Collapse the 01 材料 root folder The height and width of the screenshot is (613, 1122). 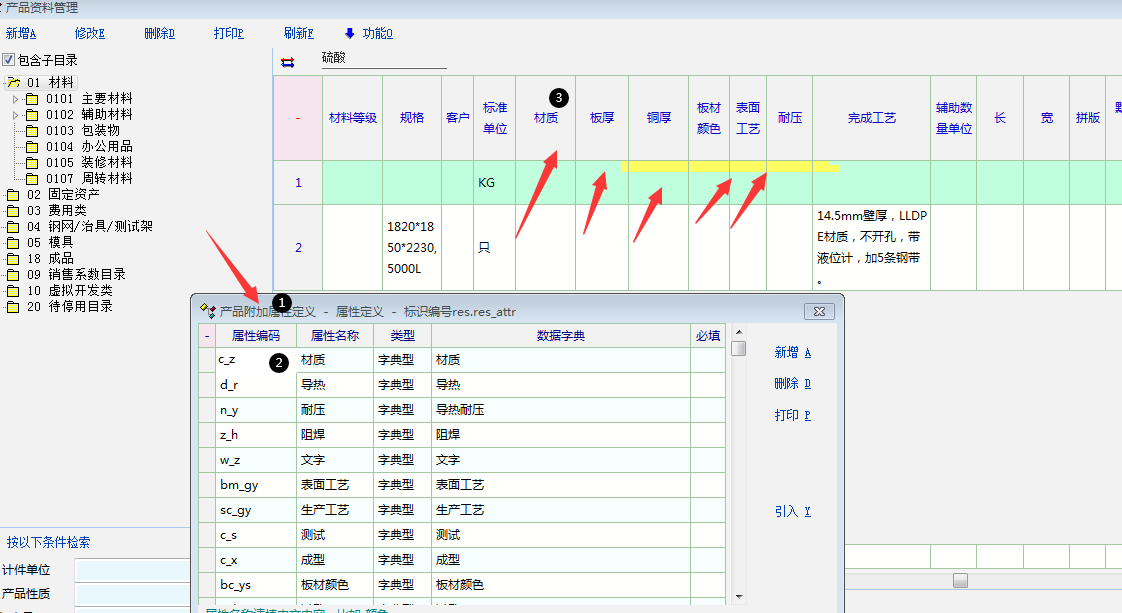[13, 83]
